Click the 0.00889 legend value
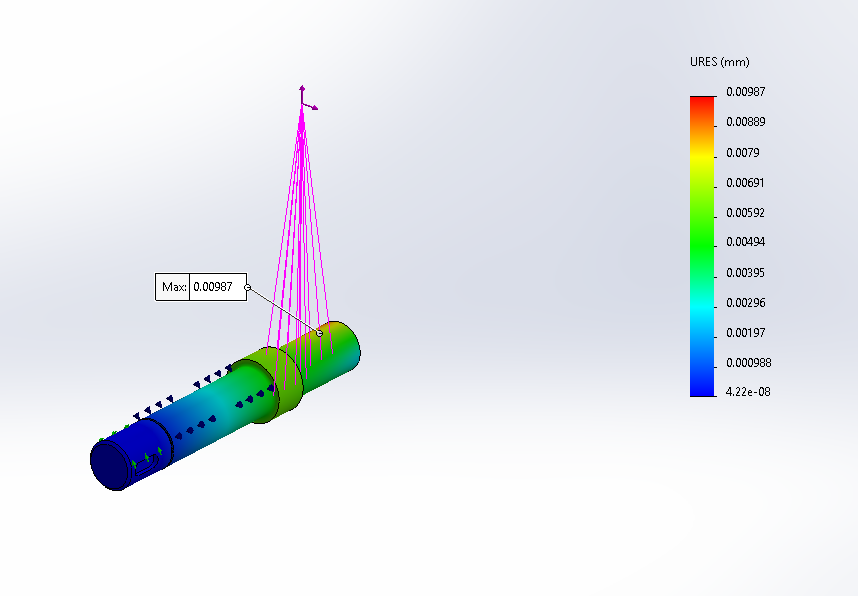The image size is (858, 596). (x=745, y=122)
